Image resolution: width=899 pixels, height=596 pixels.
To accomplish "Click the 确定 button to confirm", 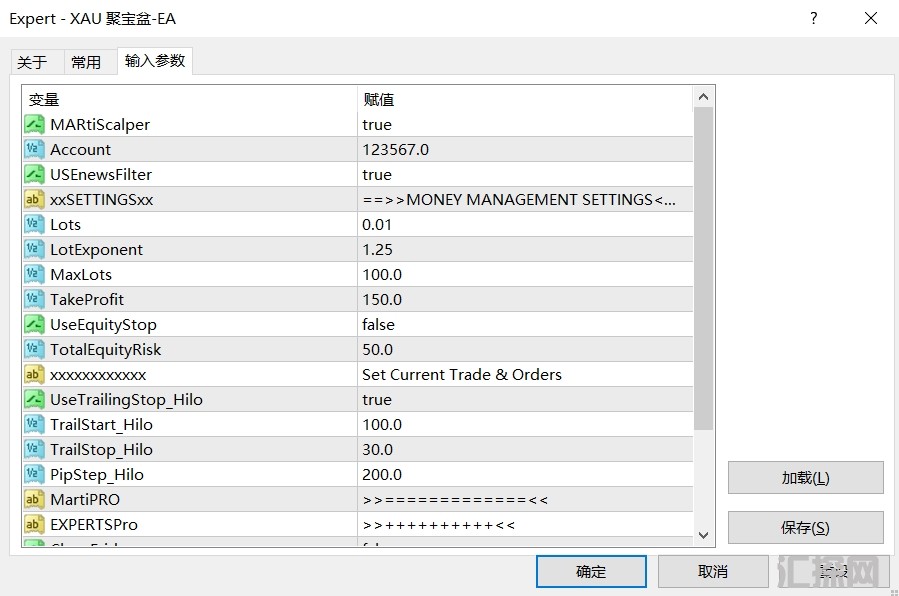I will (591, 571).
